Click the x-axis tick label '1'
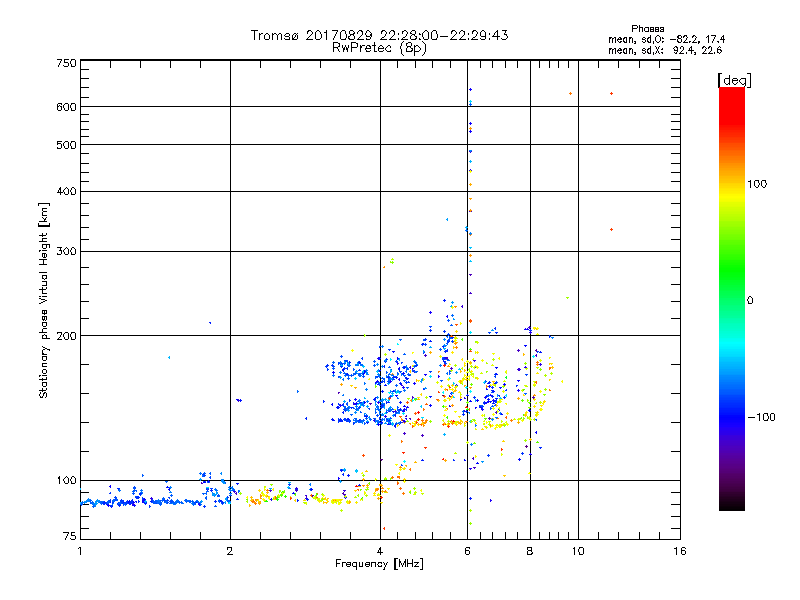800x600 pixels. tap(80, 551)
